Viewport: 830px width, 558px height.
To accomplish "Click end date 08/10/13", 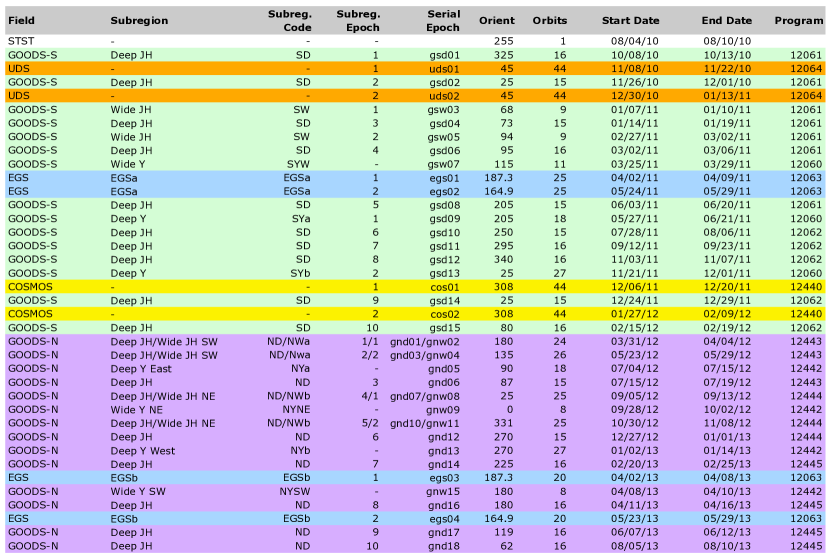I will point(727,546).
